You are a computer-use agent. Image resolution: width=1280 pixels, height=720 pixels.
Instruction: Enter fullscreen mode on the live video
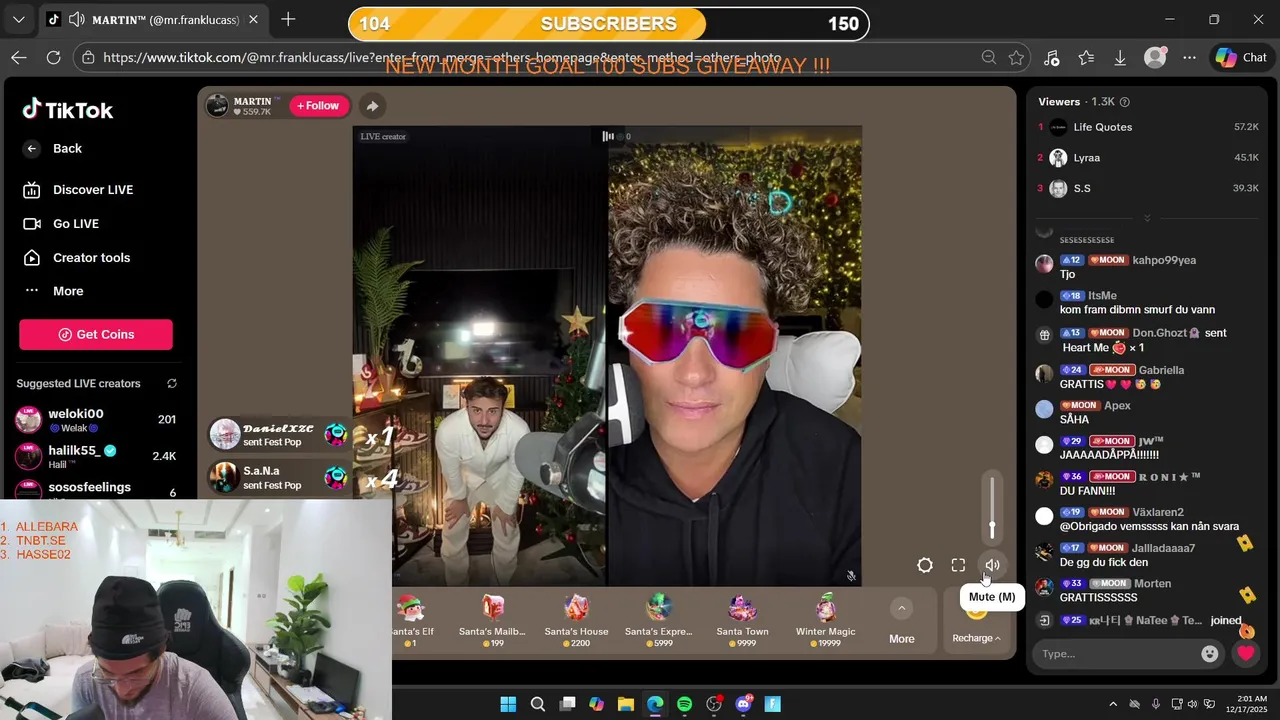pyautogui.click(x=958, y=566)
